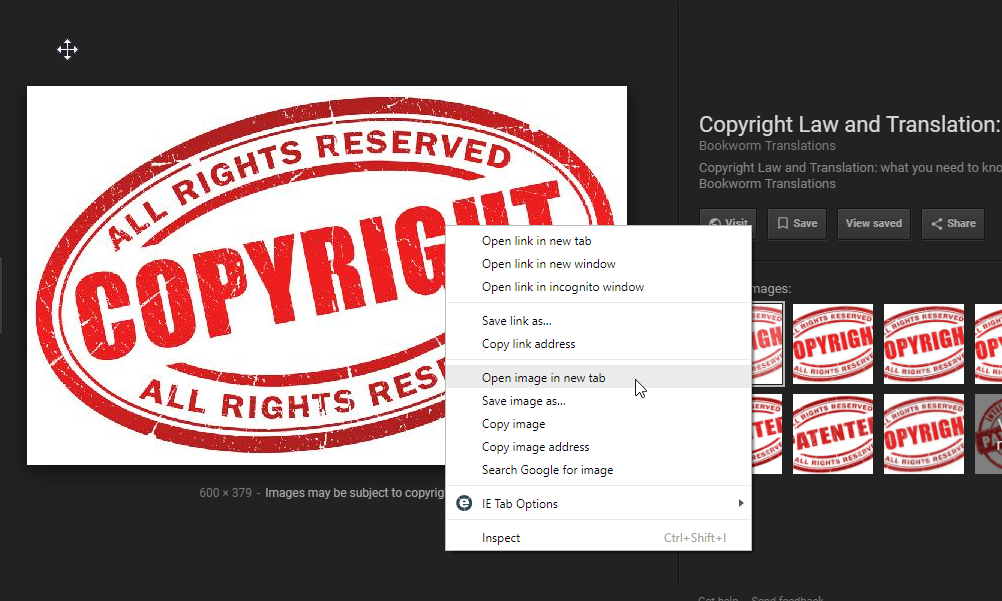
Task: Open Inspect from the context menu
Action: coord(598,538)
